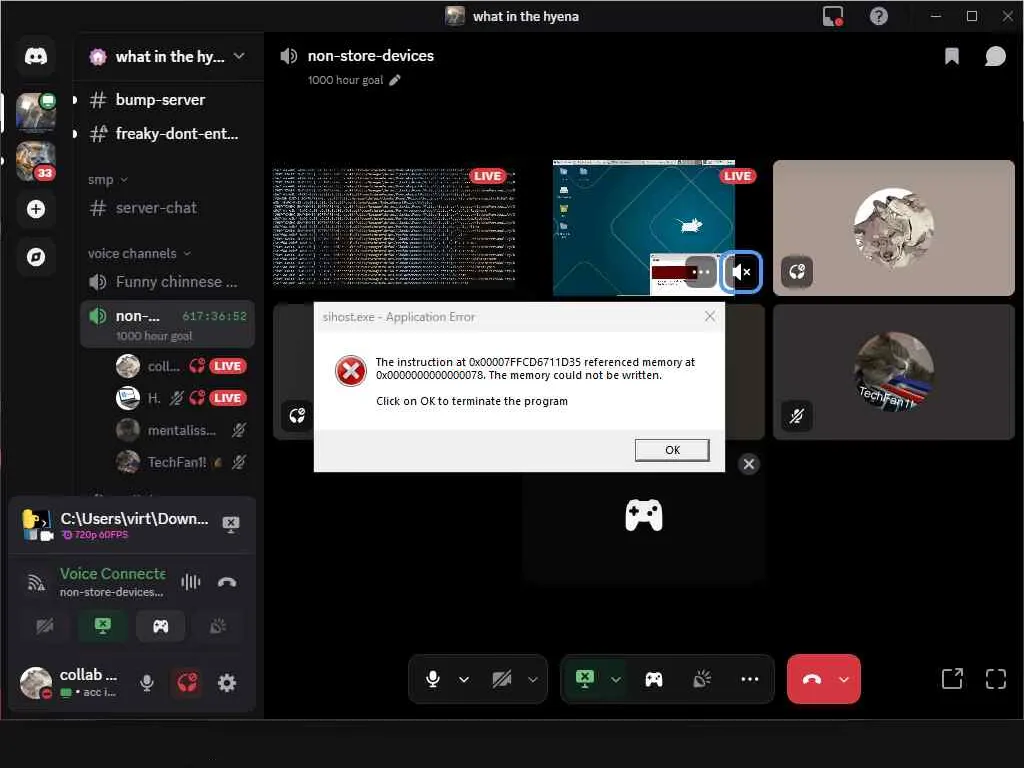Launch the activity gamepad tile
The image size is (1024, 768).
click(x=643, y=516)
